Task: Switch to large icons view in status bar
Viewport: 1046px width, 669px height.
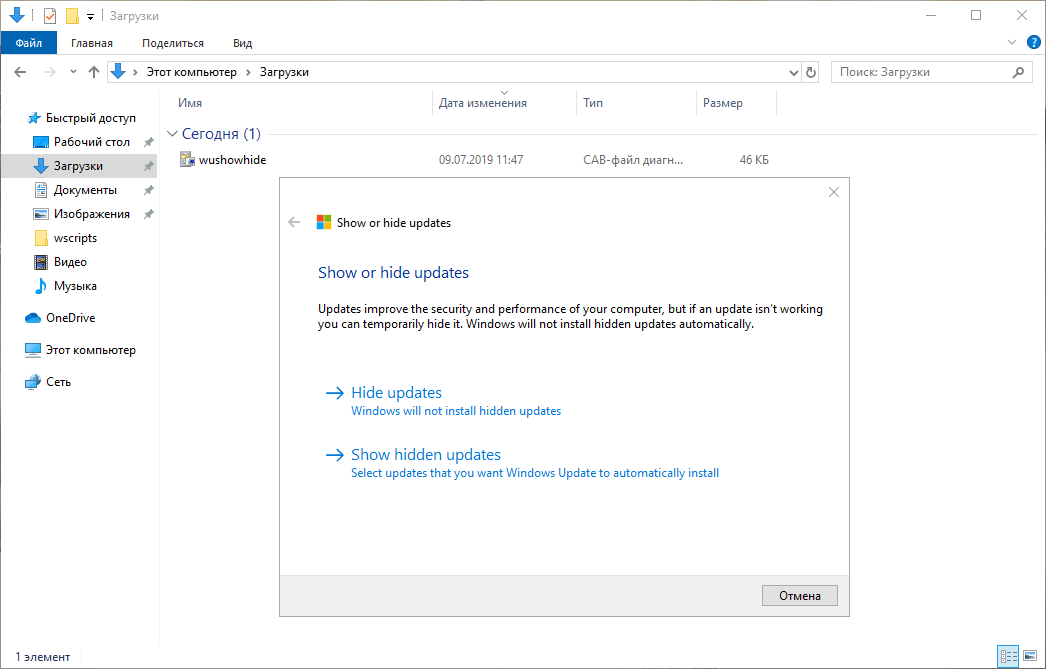Action: (x=1030, y=656)
